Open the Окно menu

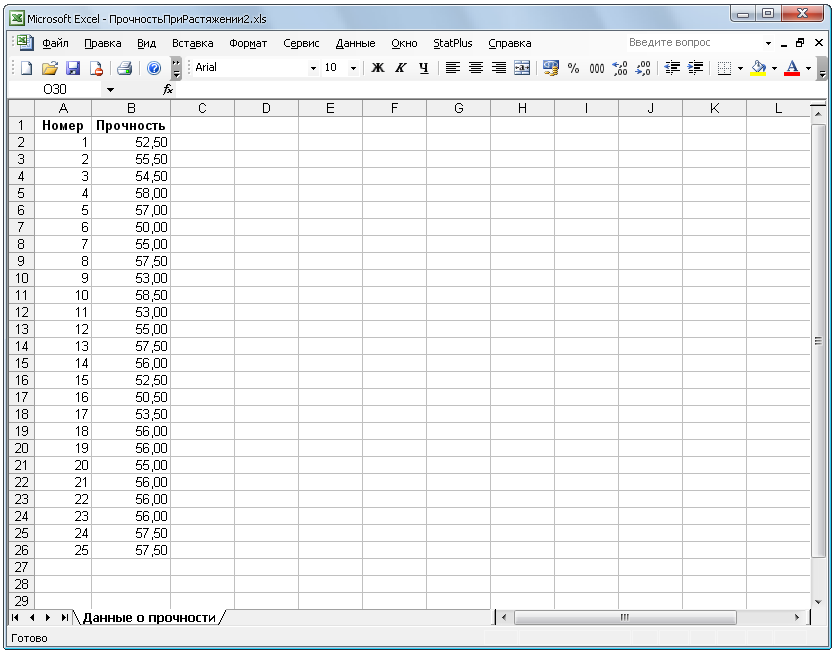[404, 43]
